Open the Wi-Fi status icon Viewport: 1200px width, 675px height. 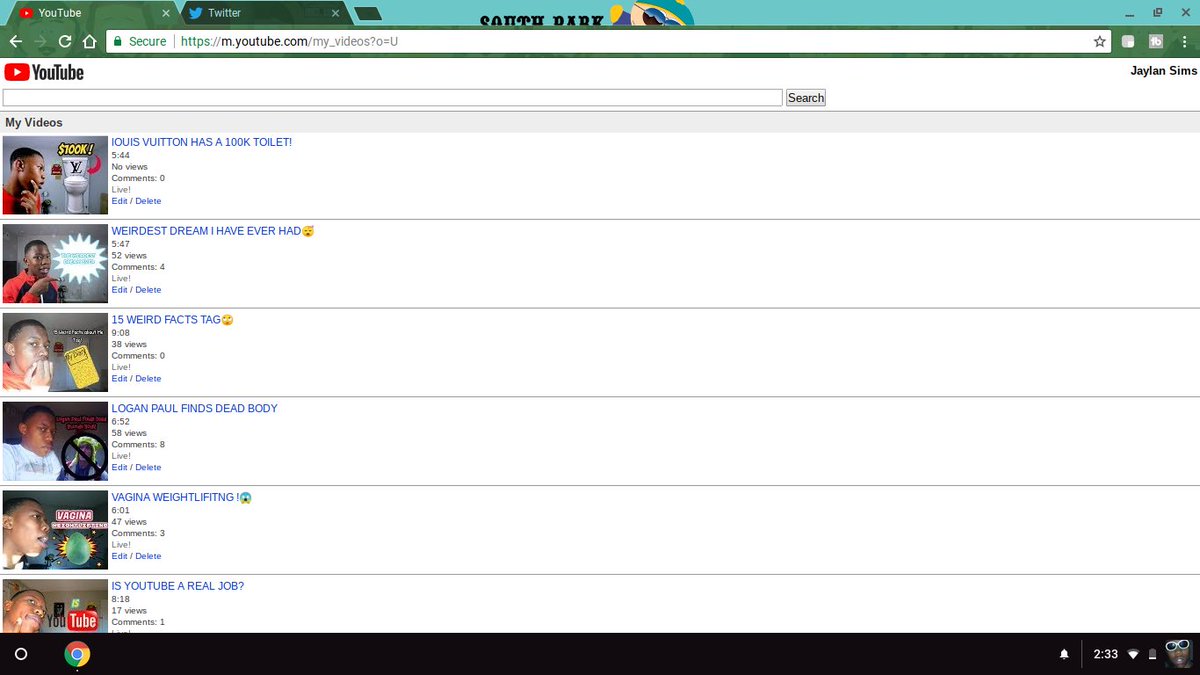1133,654
